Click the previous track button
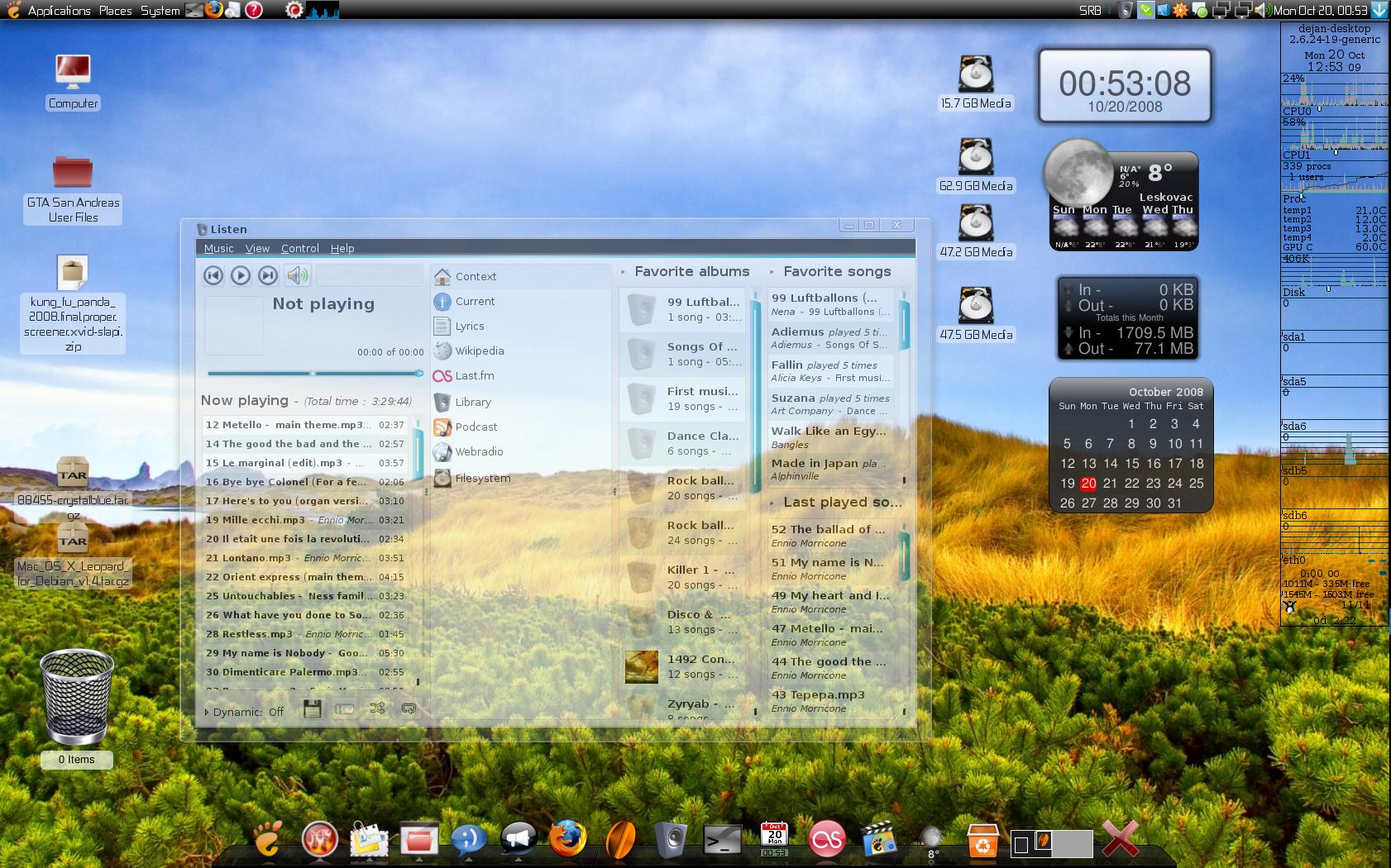This screenshot has width=1391, height=868. pos(213,275)
